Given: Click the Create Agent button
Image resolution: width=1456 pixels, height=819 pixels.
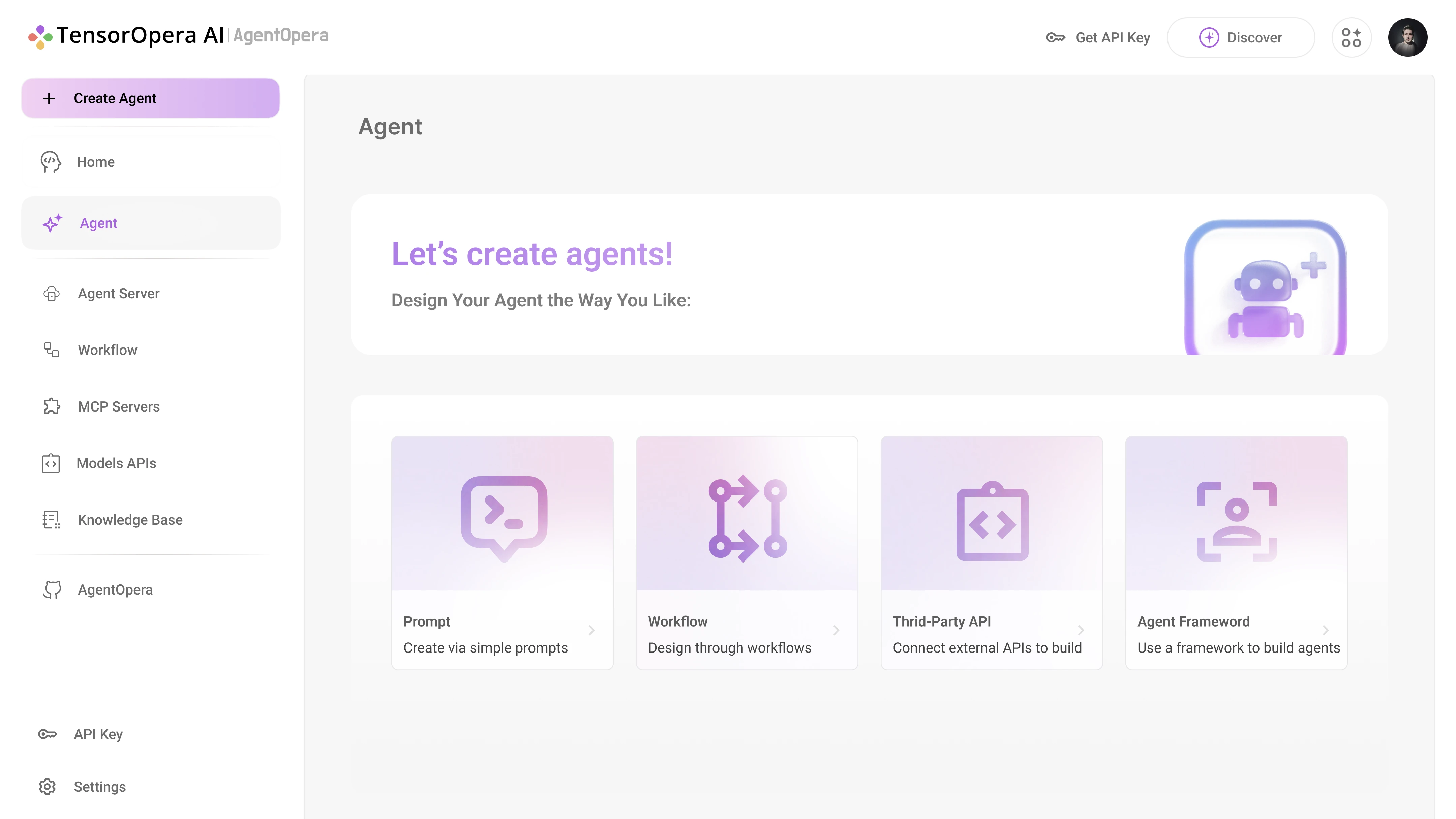Looking at the screenshot, I should click(150, 98).
